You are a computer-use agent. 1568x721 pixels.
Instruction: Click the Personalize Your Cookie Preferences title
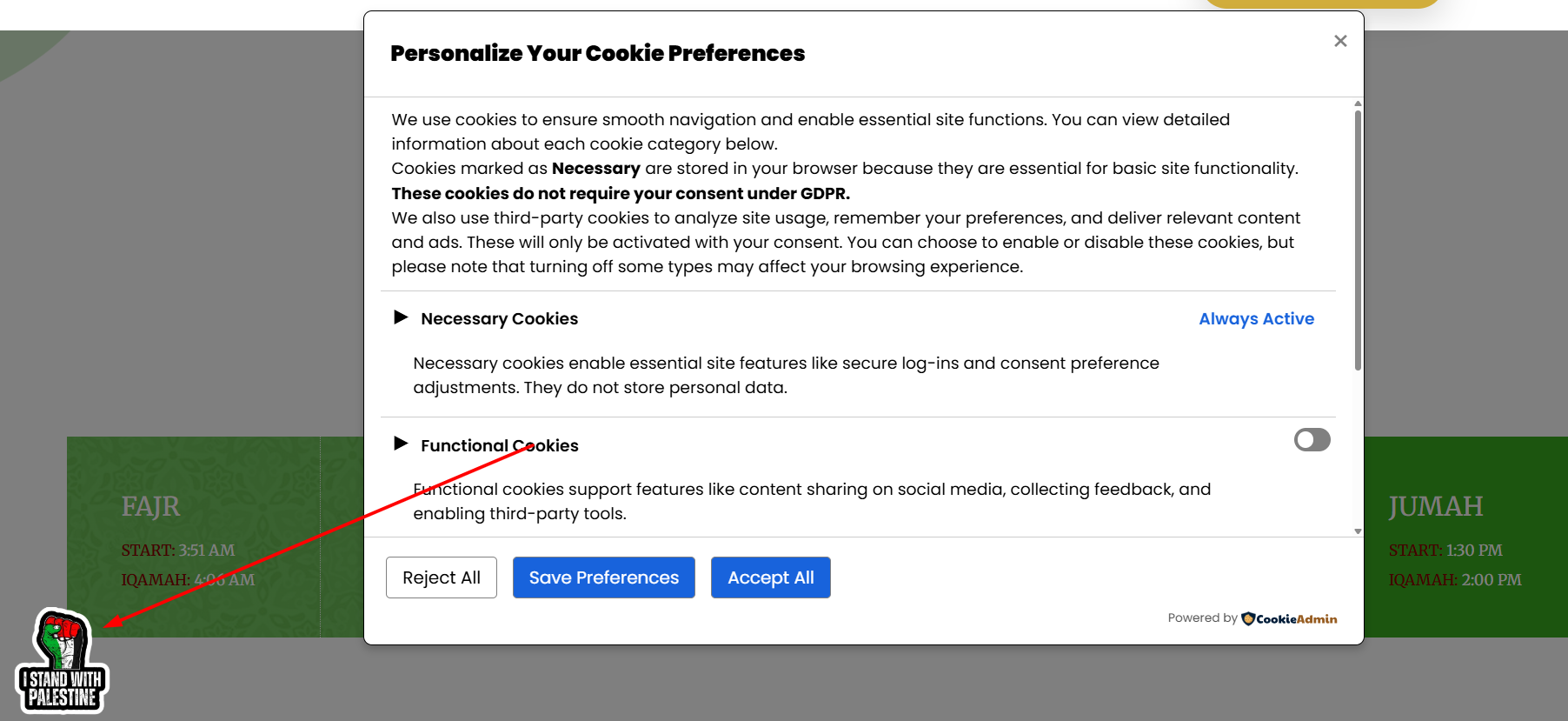pos(597,53)
